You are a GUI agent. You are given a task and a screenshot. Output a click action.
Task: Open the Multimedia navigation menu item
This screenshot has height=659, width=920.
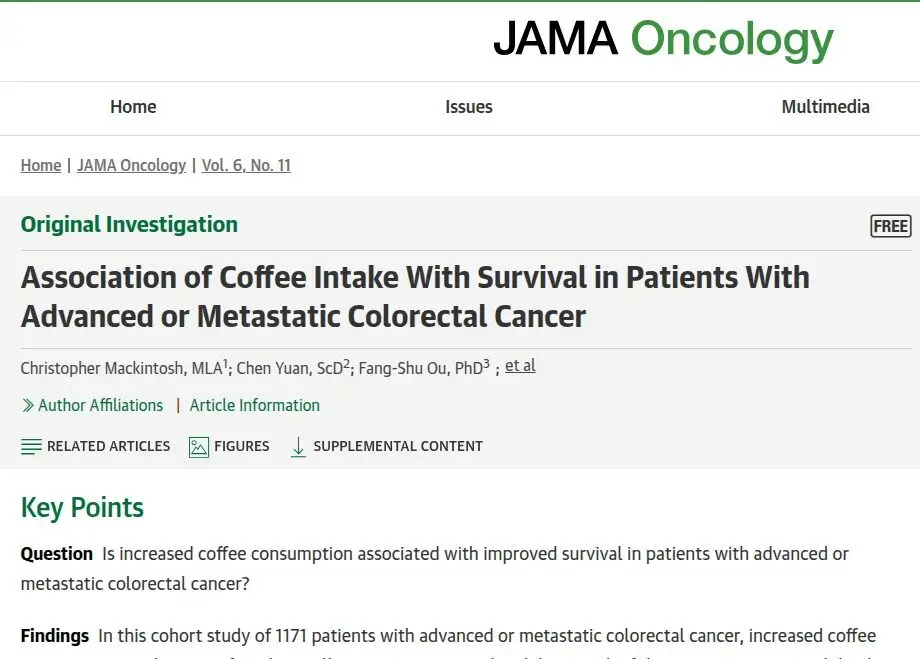click(x=826, y=107)
